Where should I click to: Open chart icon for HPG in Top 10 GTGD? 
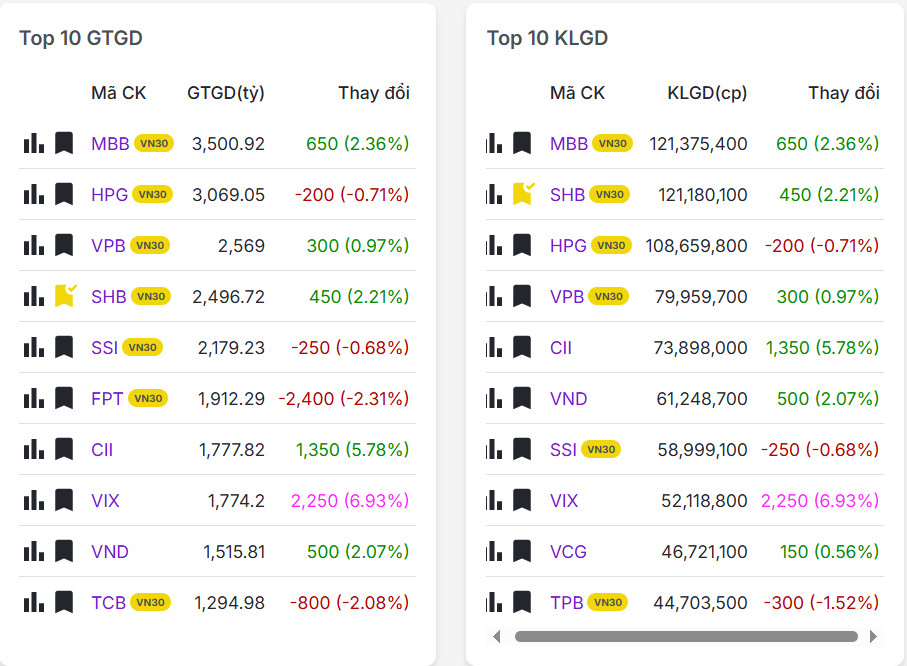tap(34, 194)
